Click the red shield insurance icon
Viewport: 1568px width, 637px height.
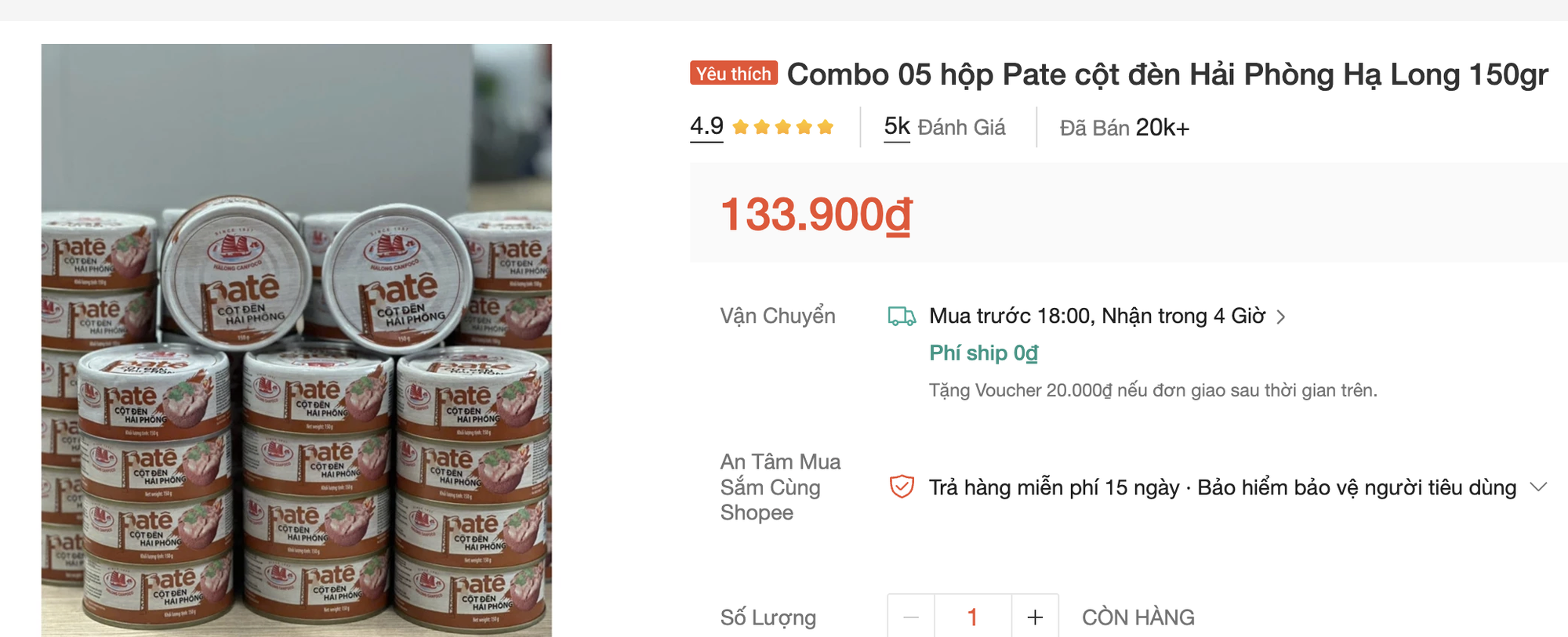(x=902, y=487)
